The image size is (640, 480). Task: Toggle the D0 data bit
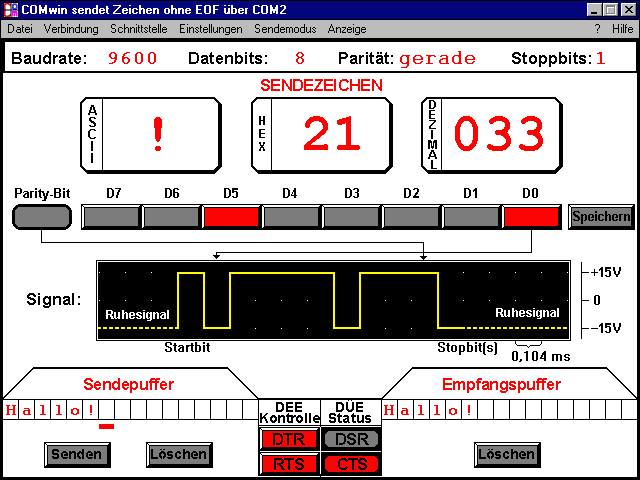coord(531,216)
